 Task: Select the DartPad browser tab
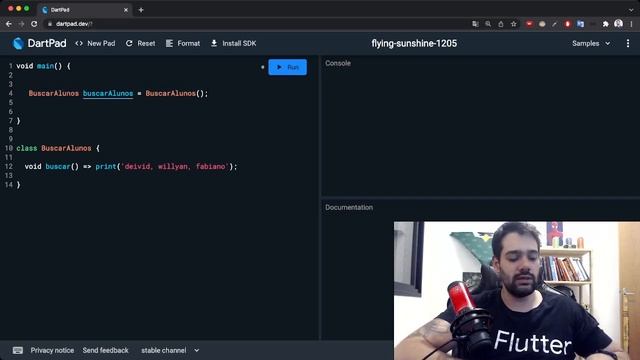coord(84,10)
